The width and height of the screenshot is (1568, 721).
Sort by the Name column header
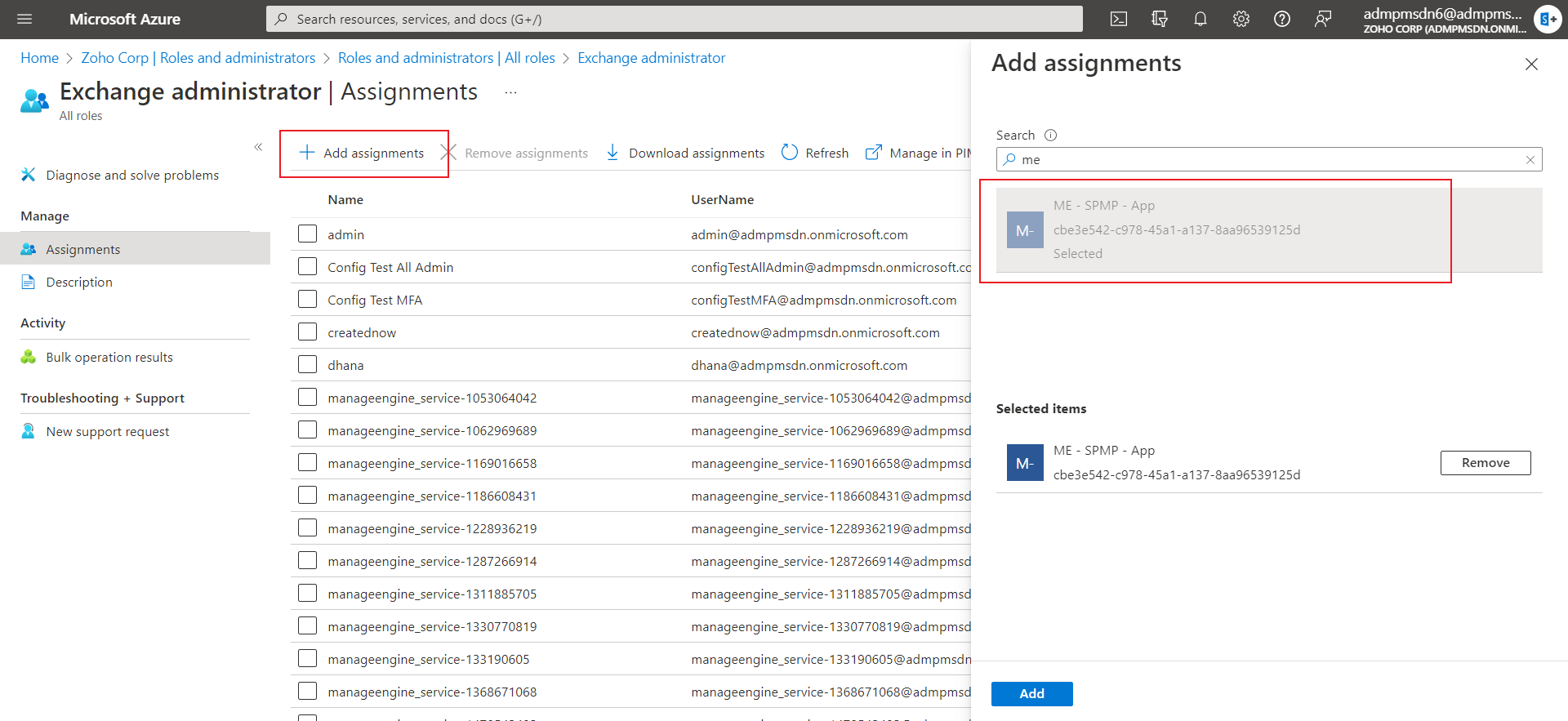(x=345, y=200)
